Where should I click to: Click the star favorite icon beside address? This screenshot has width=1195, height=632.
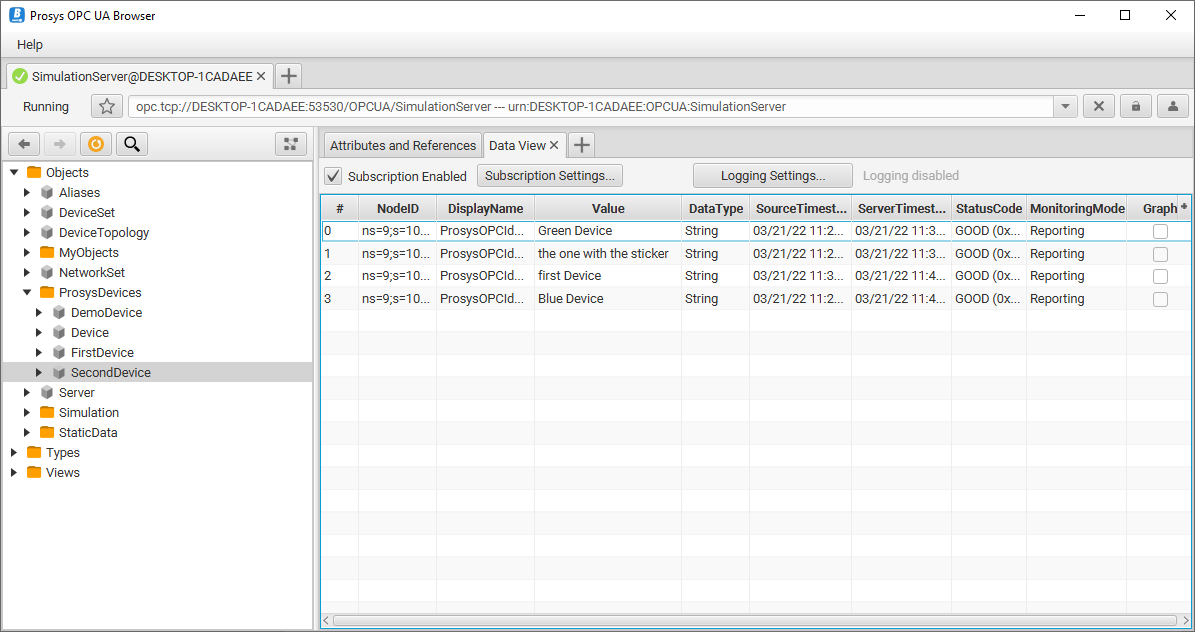pos(107,107)
